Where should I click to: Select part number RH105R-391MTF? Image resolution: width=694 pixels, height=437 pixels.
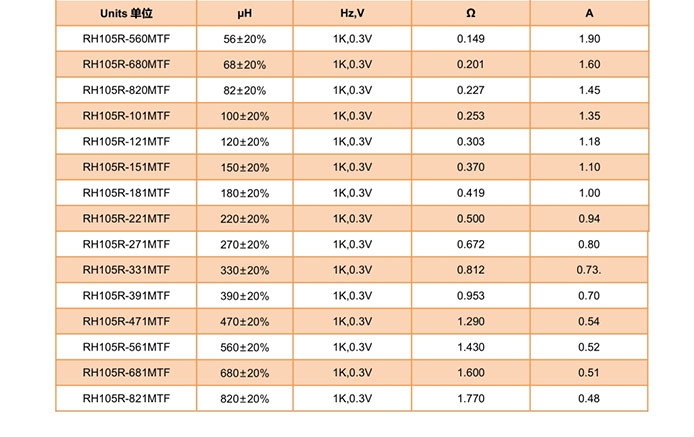point(126,296)
